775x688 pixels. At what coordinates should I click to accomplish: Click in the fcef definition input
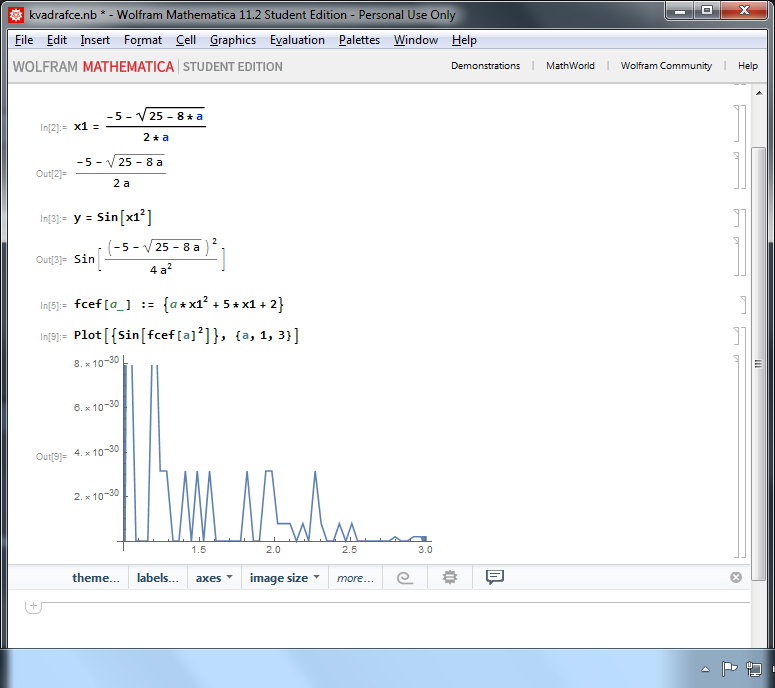(178, 304)
